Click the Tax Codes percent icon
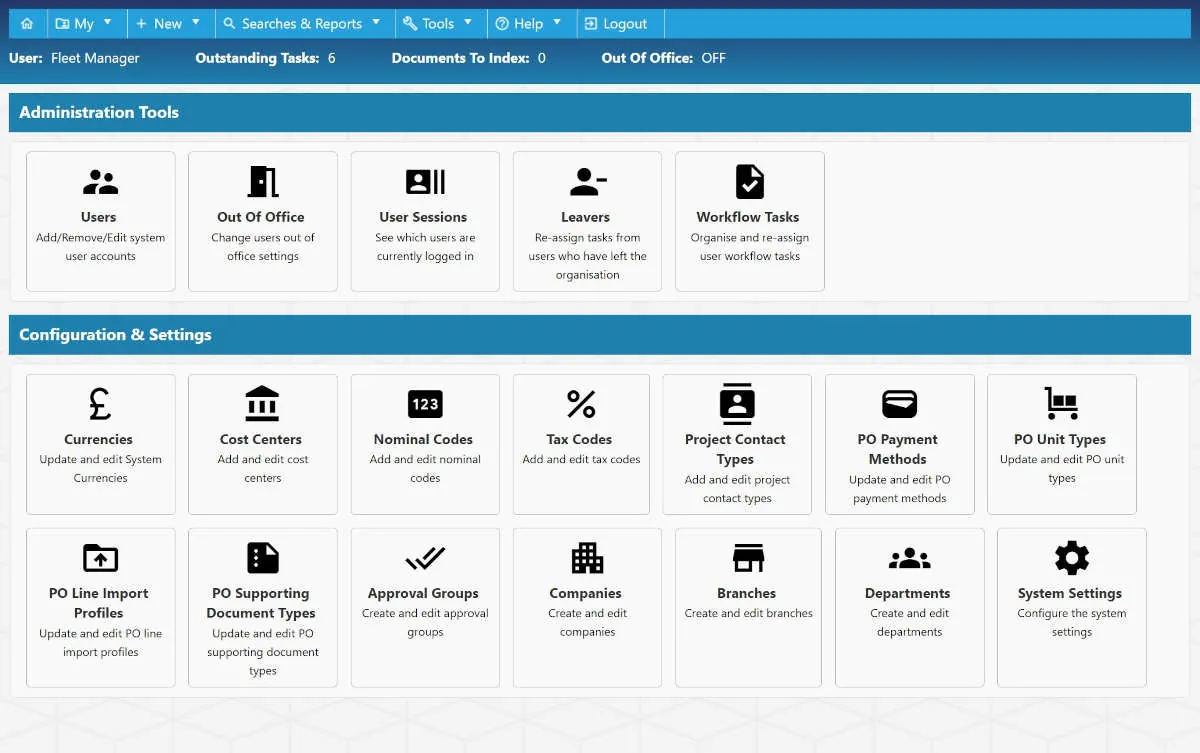1200x753 pixels. (x=581, y=404)
